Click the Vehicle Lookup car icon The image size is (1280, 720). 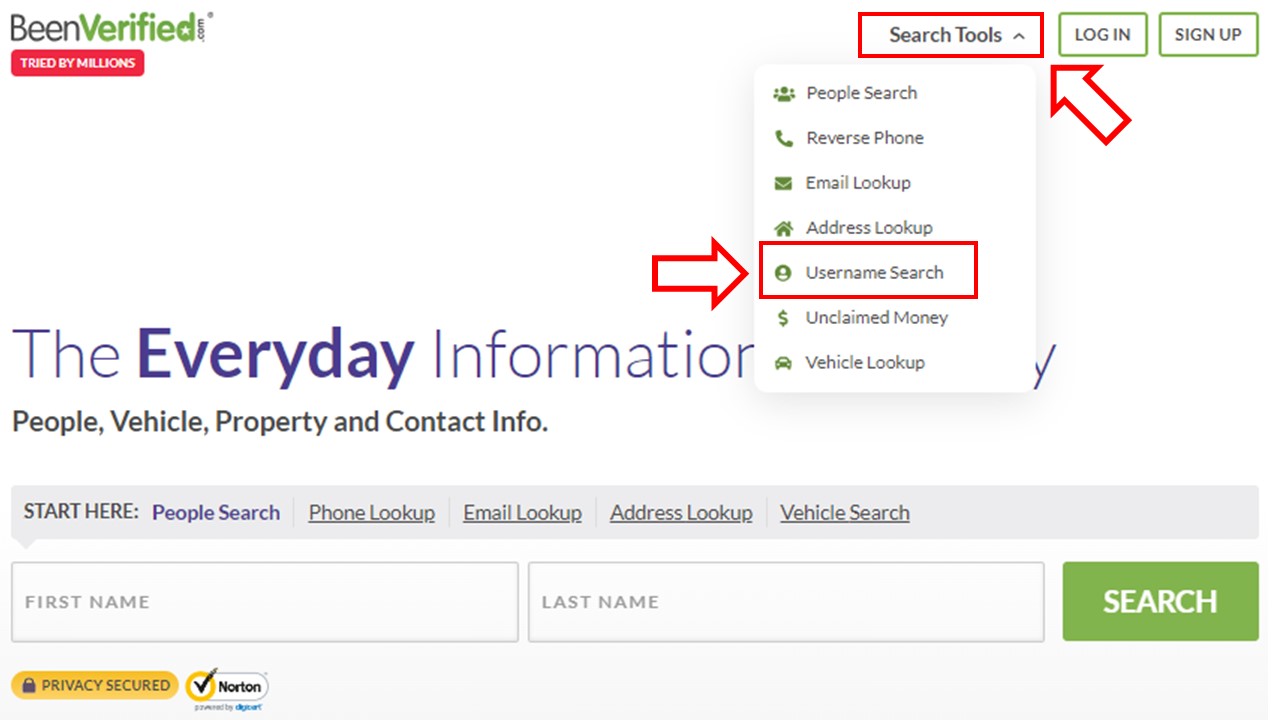(x=784, y=363)
